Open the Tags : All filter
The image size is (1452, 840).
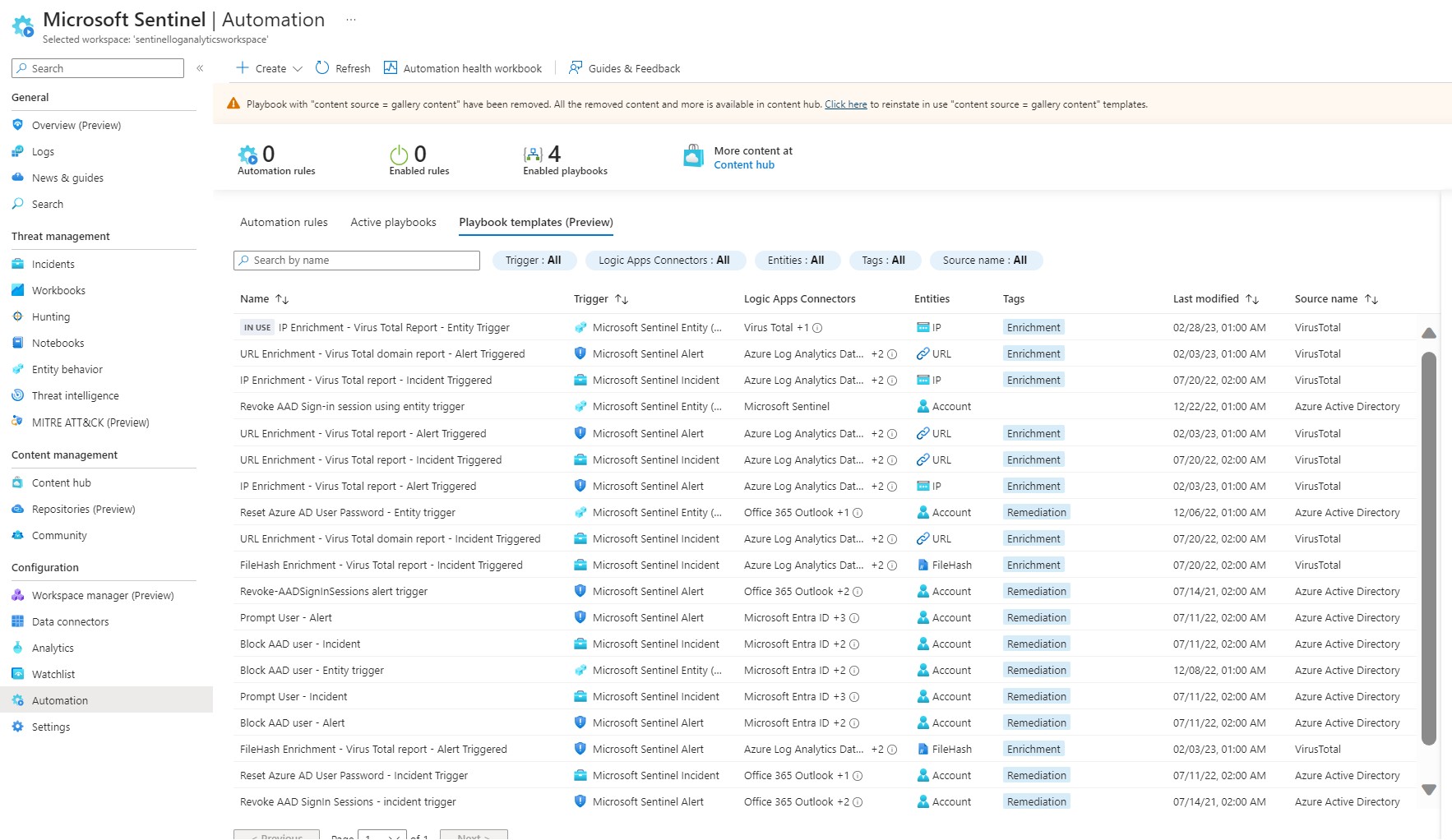[885, 261]
